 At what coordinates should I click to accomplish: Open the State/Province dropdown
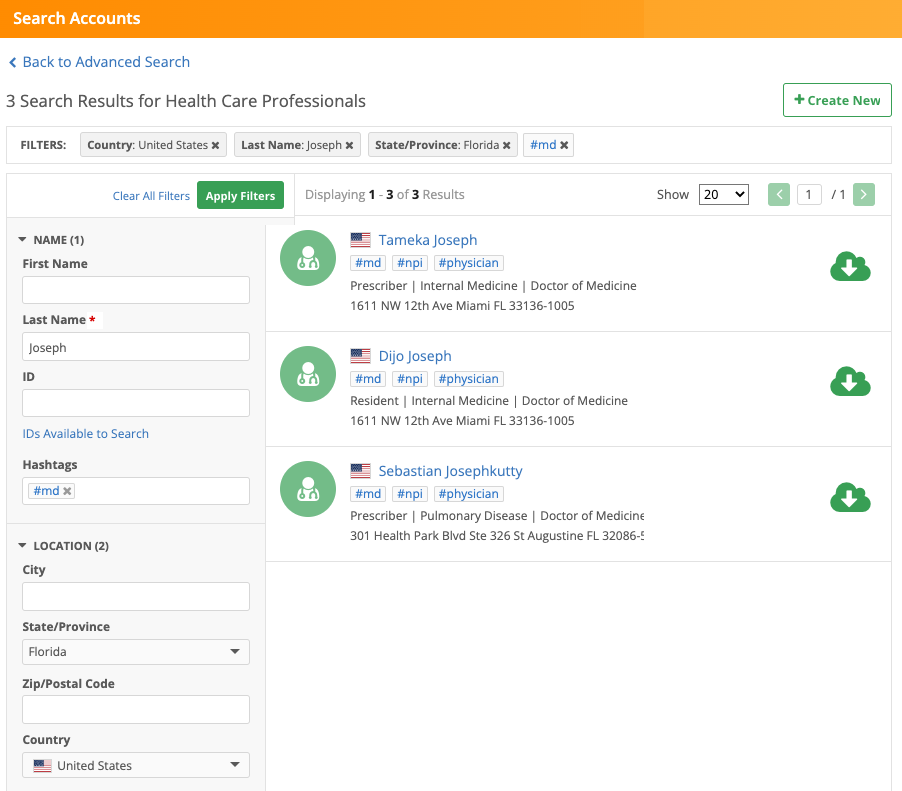click(136, 652)
